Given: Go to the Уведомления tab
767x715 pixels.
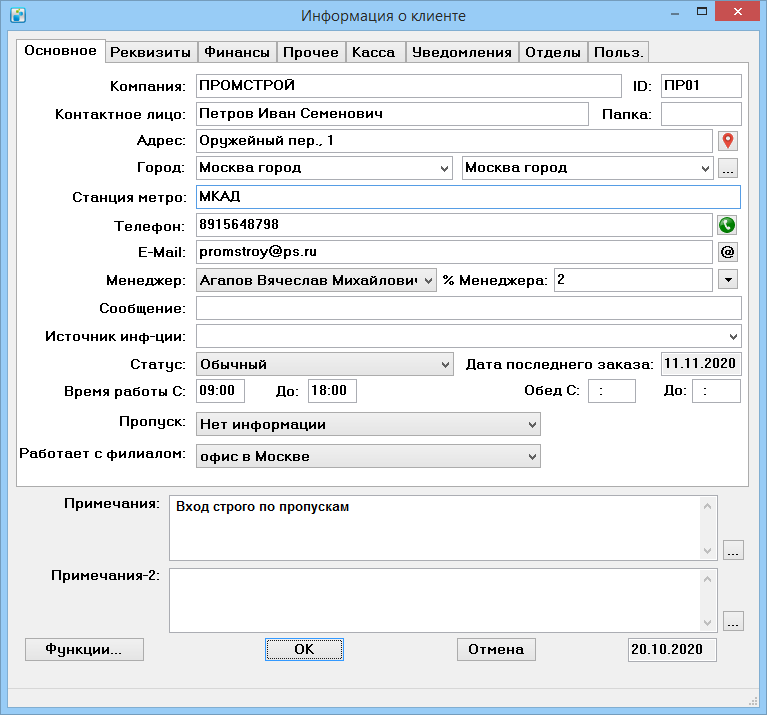Looking at the screenshot, I should [x=462, y=52].
